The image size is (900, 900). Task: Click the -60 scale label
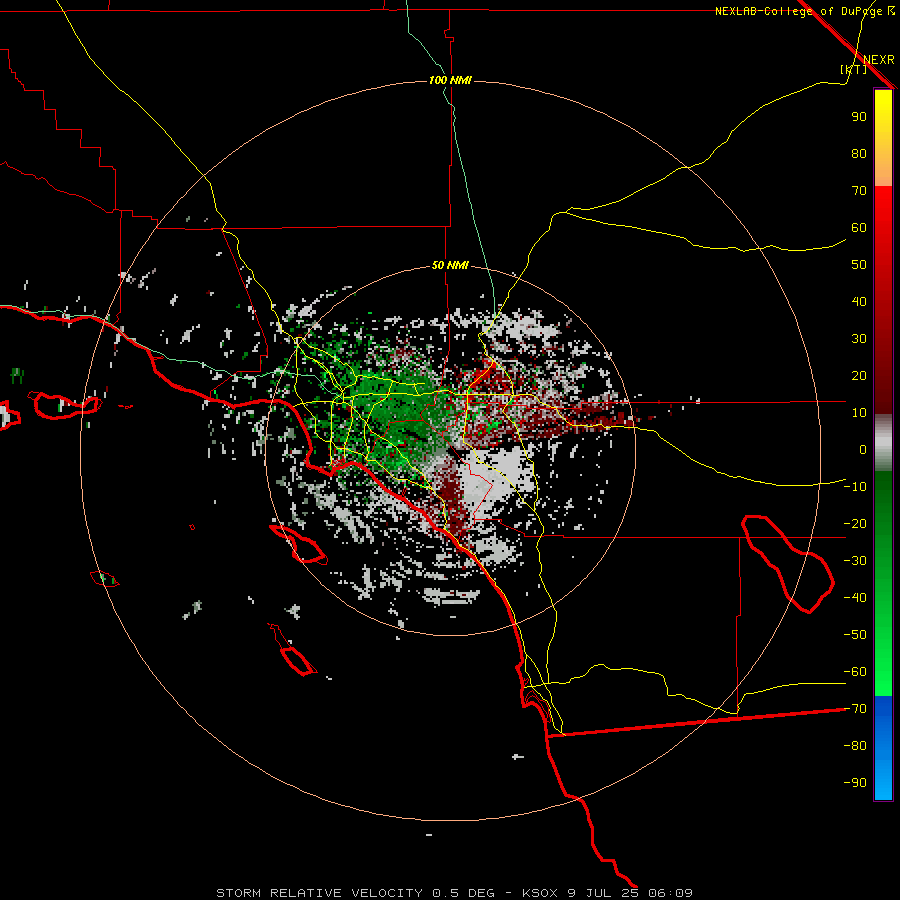coord(855,672)
